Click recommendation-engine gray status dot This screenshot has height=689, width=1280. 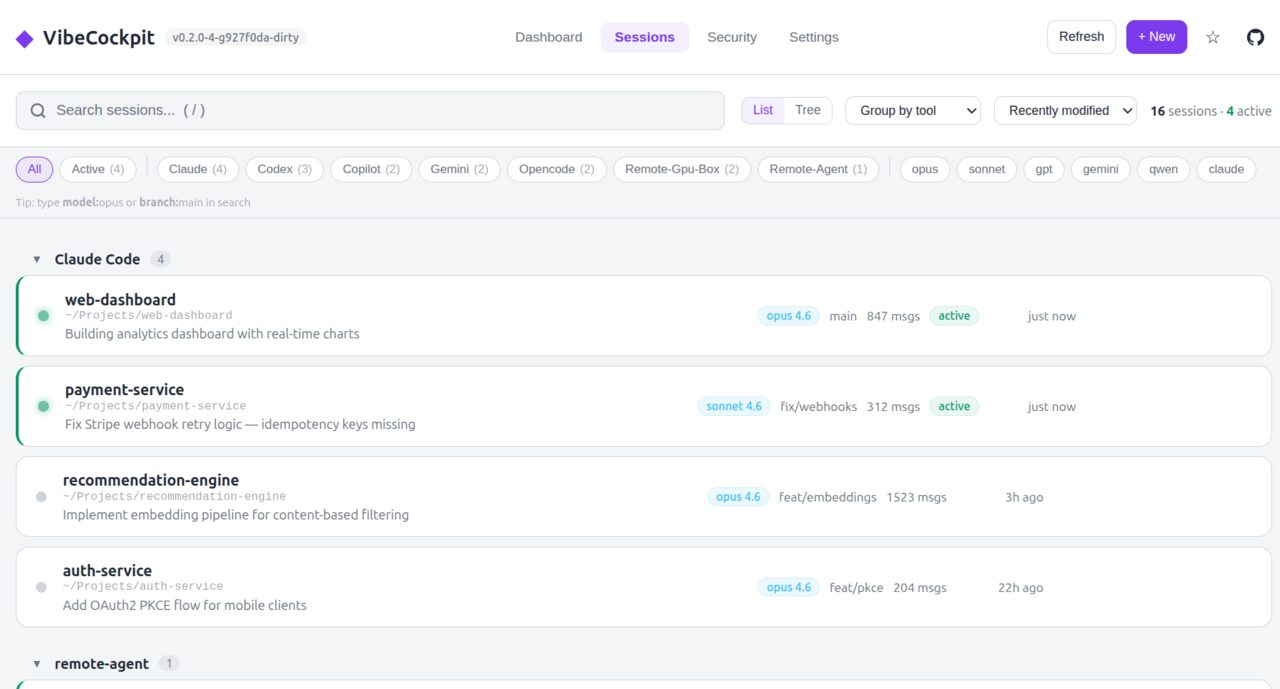click(41, 497)
